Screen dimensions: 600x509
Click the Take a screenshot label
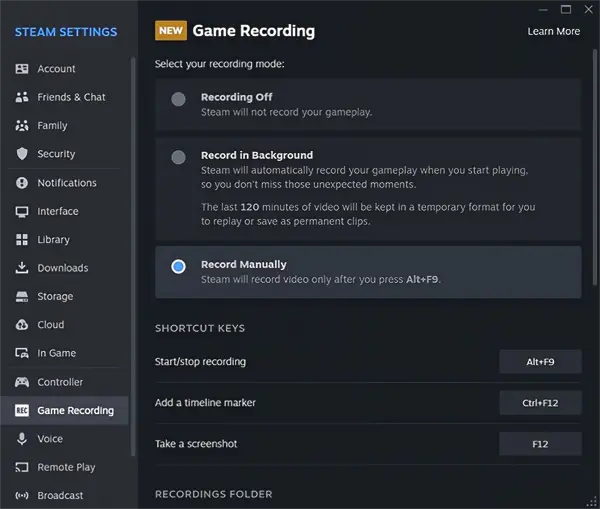pos(196,444)
